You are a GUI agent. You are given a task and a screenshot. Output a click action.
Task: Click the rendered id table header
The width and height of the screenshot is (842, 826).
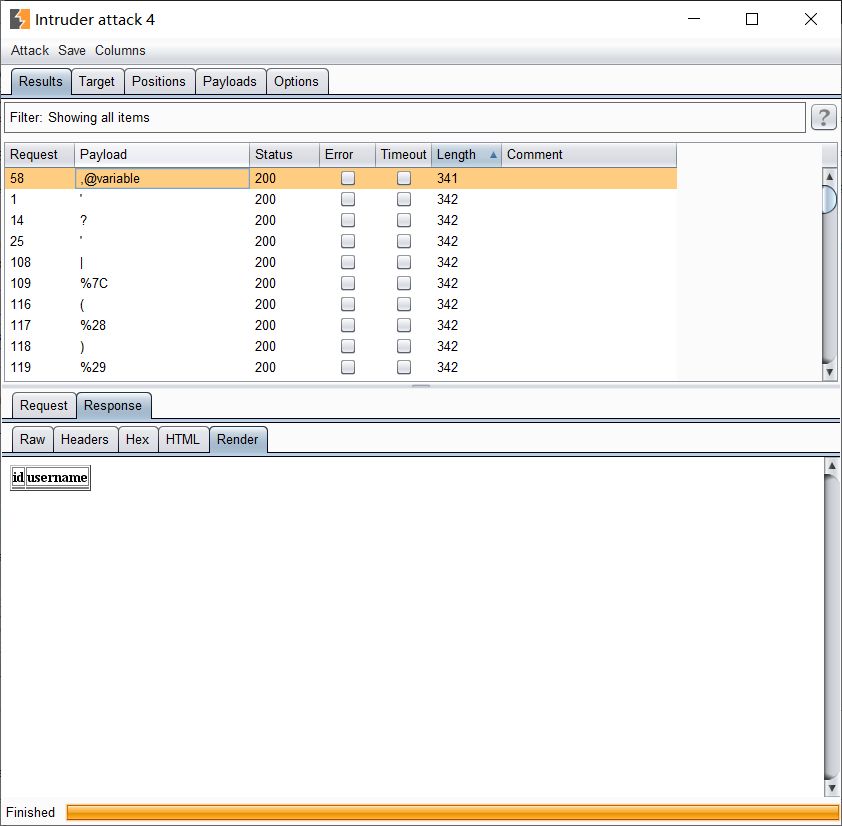(18, 477)
